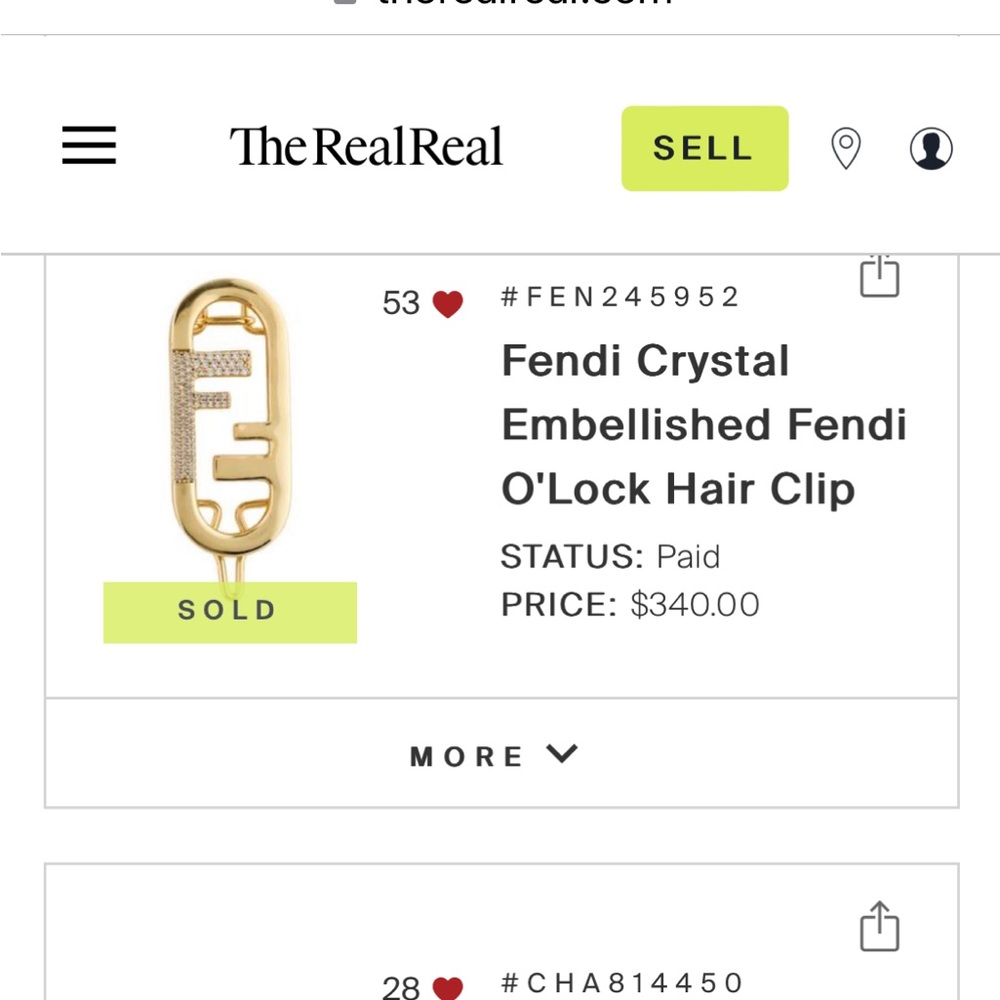Click the share icon on the lower listing card
1000x1000 pixels.
click(x=879, y=927)
